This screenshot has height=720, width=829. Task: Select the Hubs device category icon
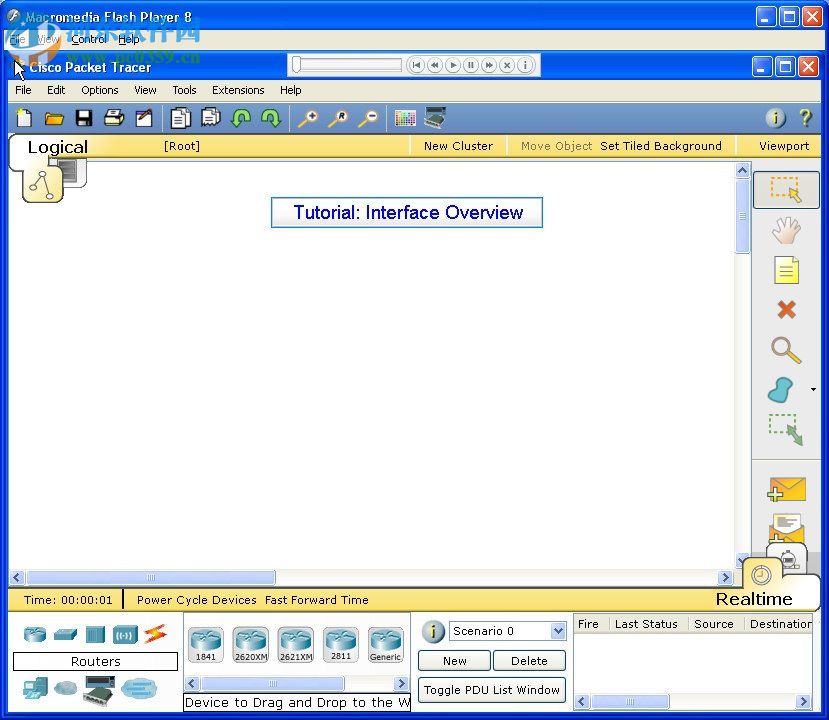tap(95, 634)
